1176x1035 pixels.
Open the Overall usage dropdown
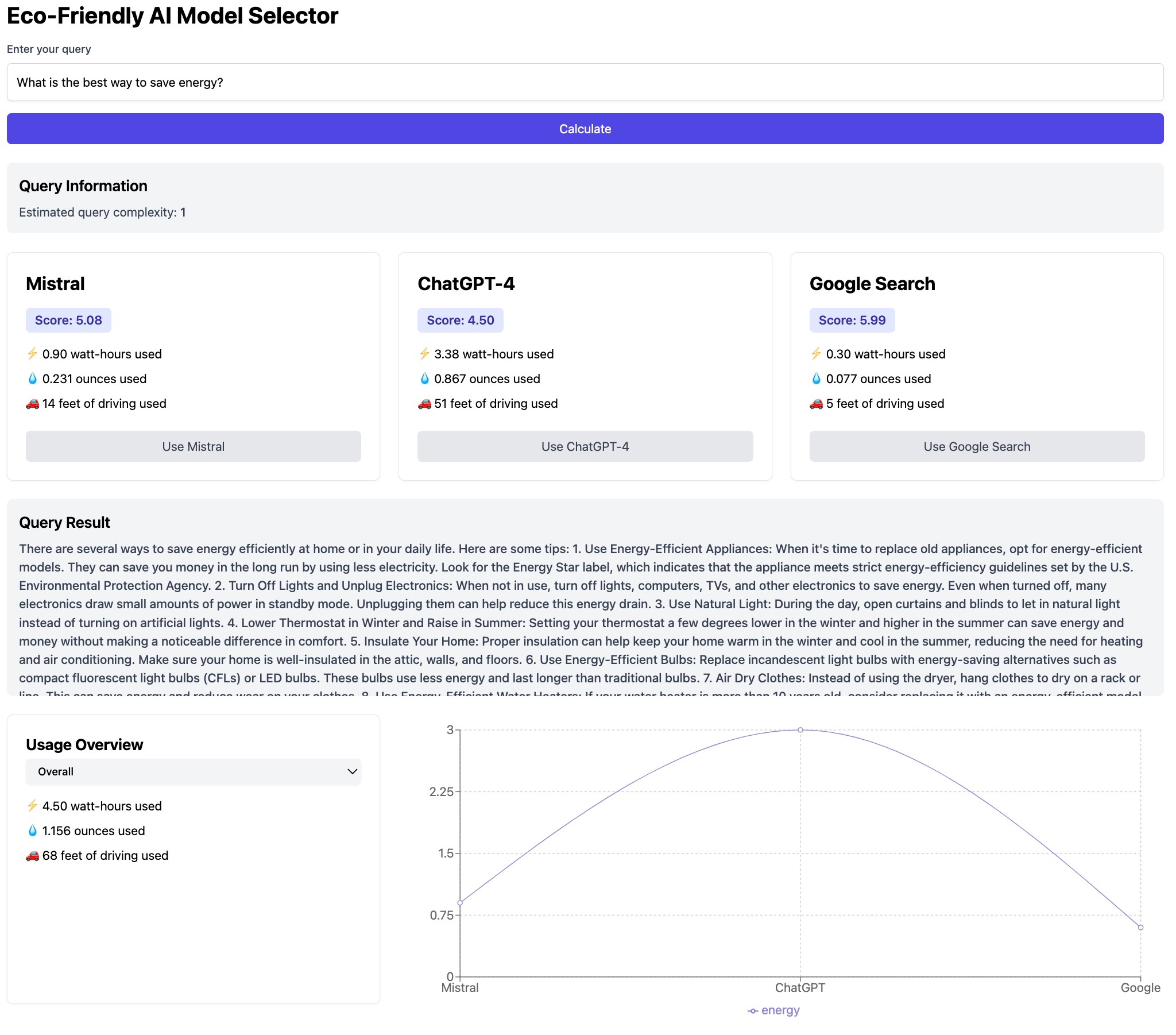click(x=193, y=771)
